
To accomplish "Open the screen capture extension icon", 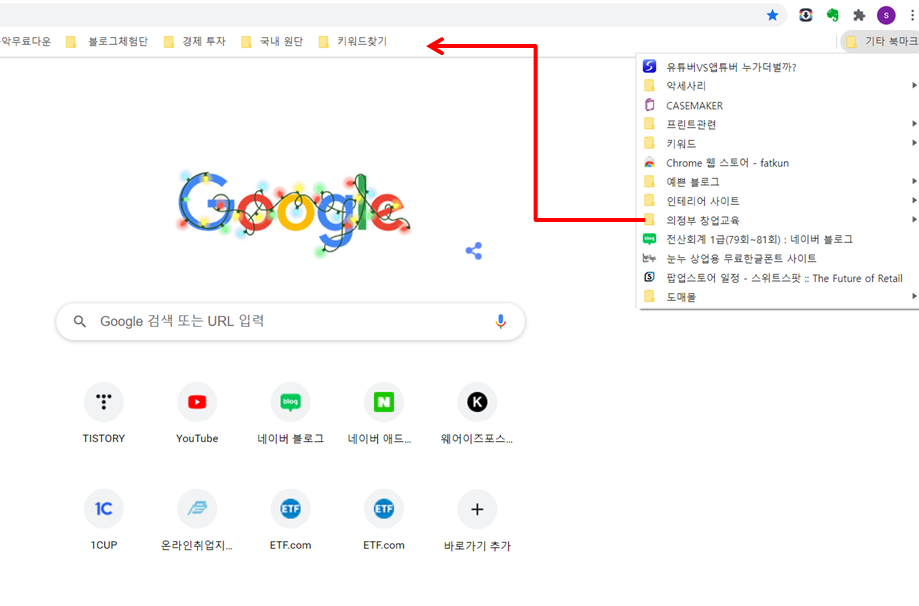I will pos(806,15).
